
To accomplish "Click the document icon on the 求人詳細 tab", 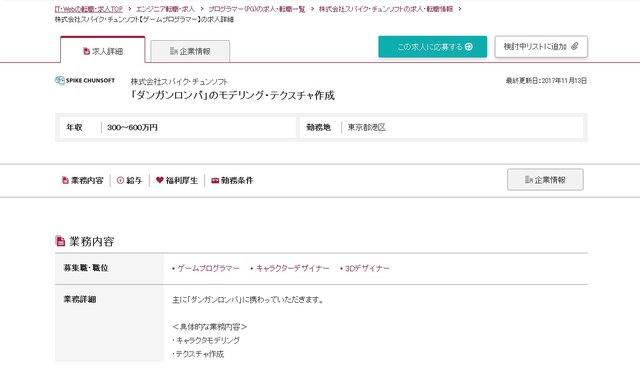I will pos(86,51).
